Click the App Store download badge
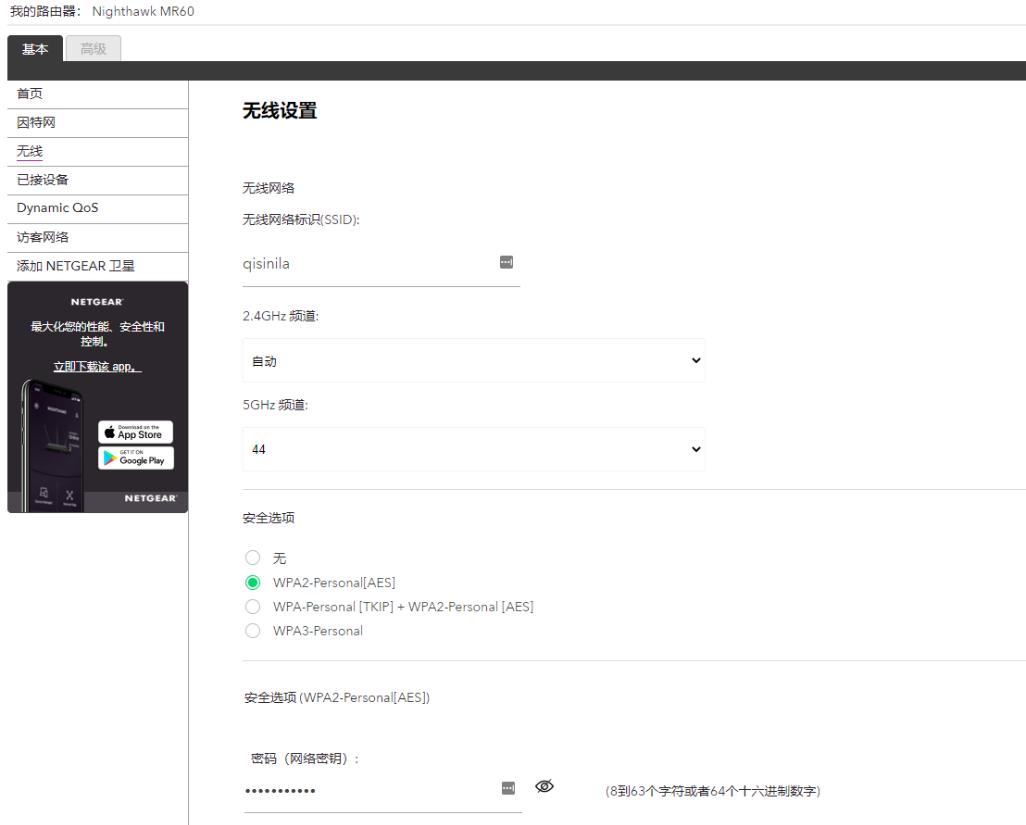1026x825 pixels. (x=138, y=433)
